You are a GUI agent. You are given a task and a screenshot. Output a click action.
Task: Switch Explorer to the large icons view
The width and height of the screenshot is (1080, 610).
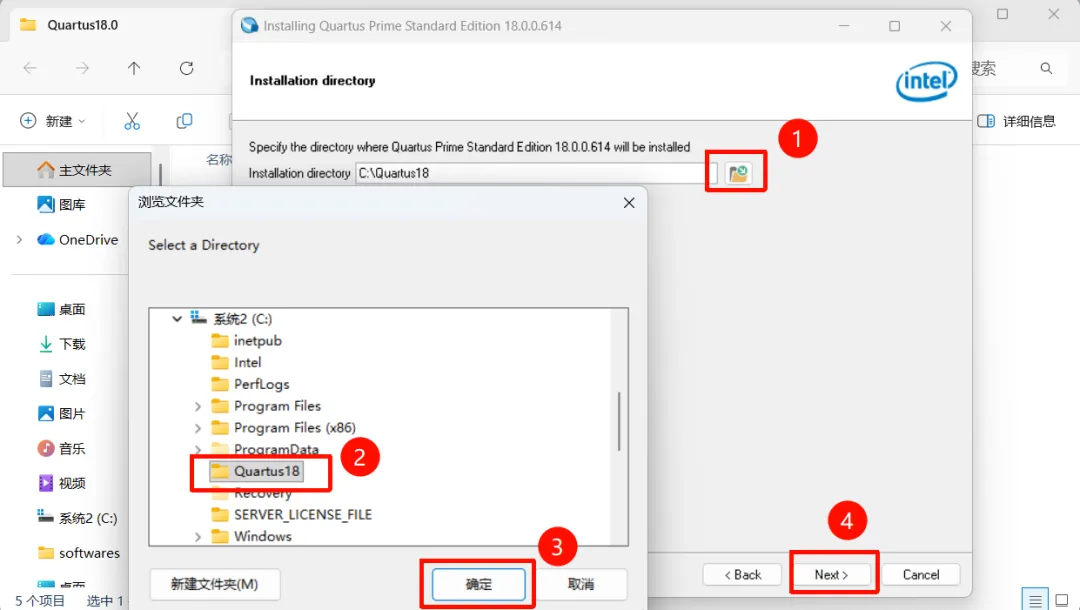pyautogui.click(x=1062, y=600)
